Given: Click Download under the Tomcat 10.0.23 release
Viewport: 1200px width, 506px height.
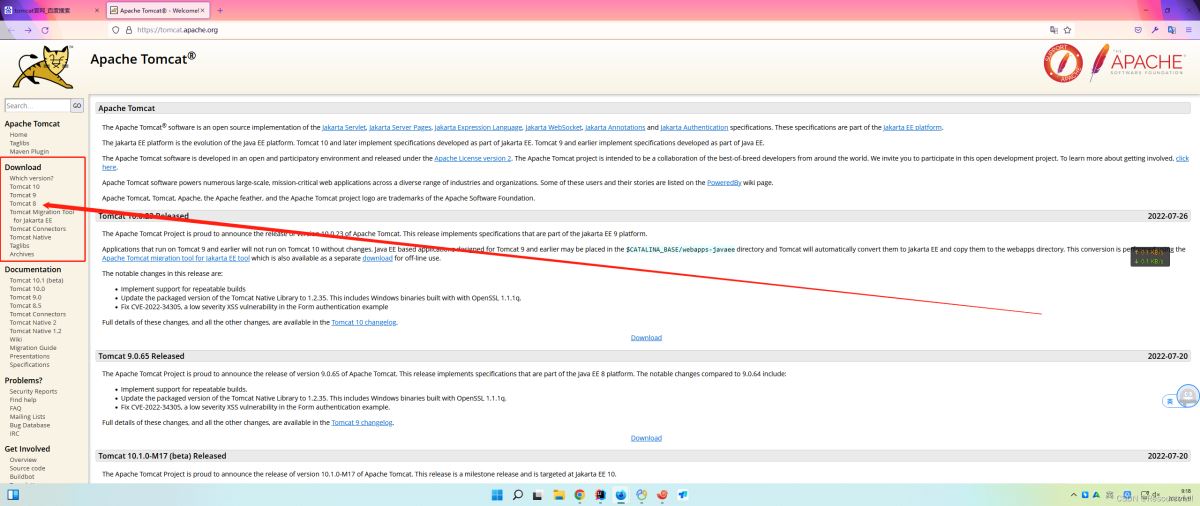Looking at the screenshot, I should click(x=646, y=337).
